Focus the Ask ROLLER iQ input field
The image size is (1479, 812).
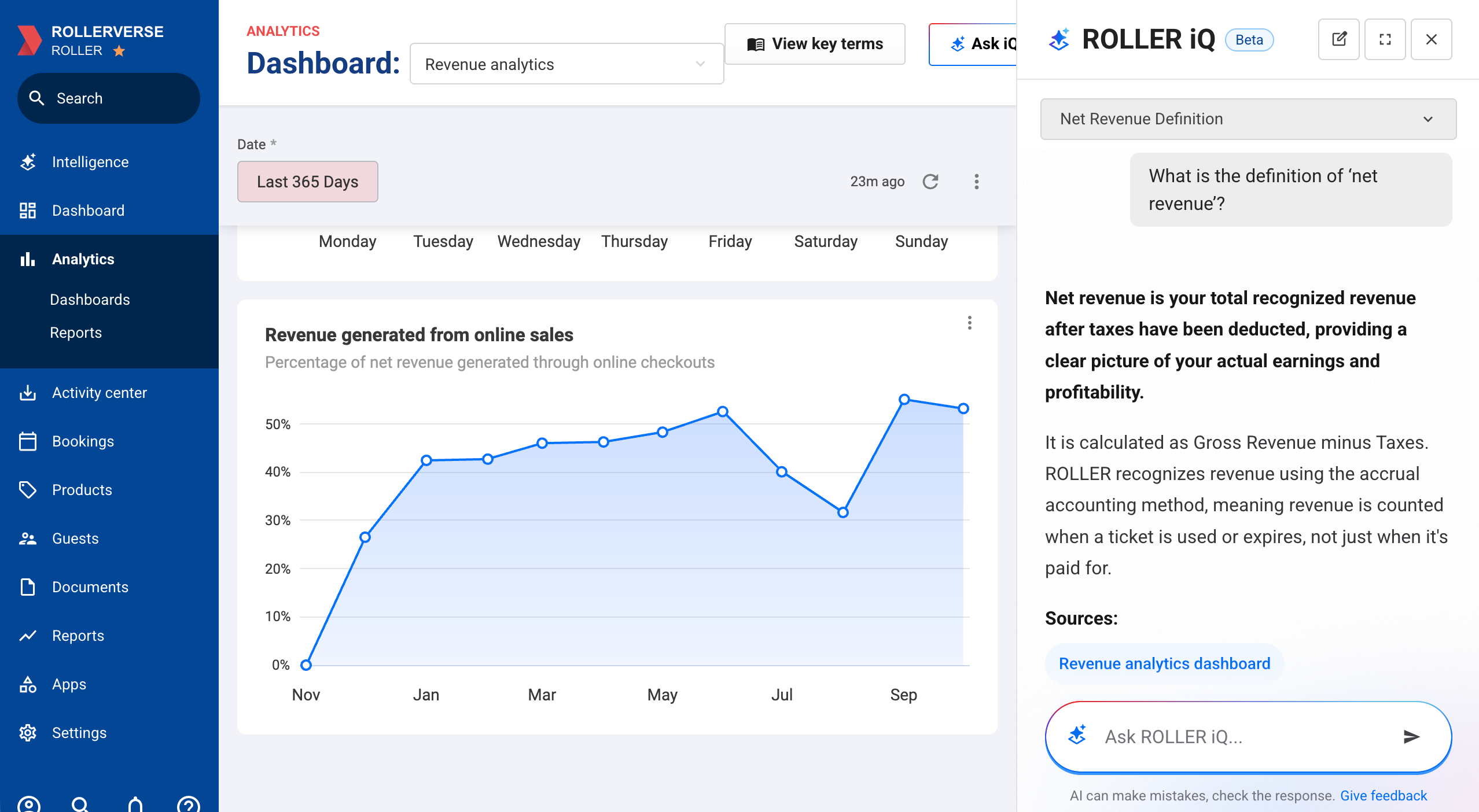(1244, 736)
